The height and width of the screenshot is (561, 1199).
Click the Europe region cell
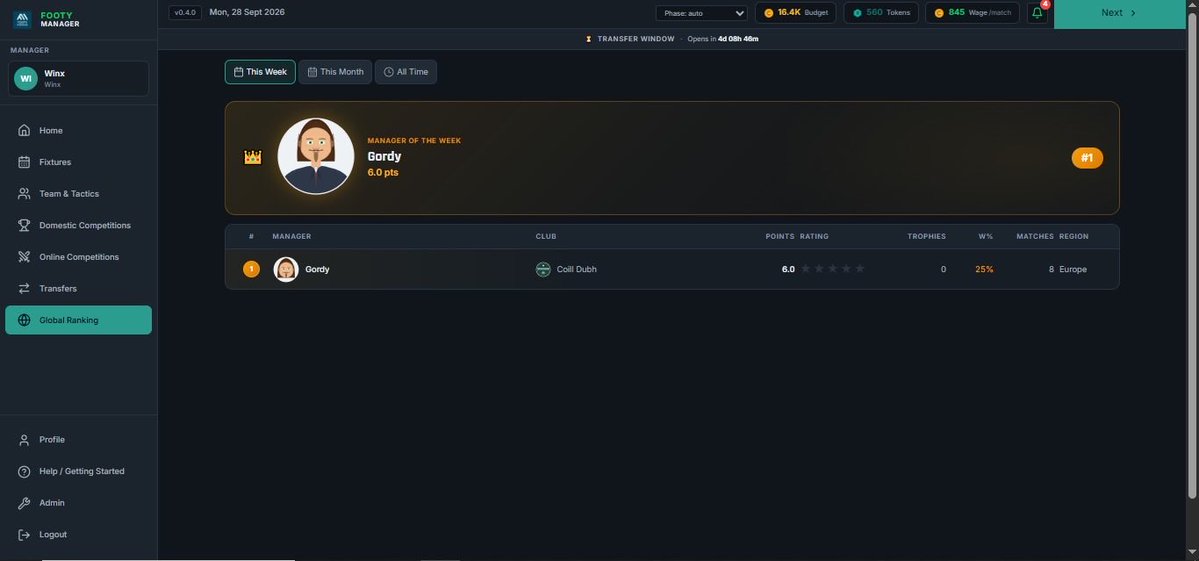[1073, 270]
